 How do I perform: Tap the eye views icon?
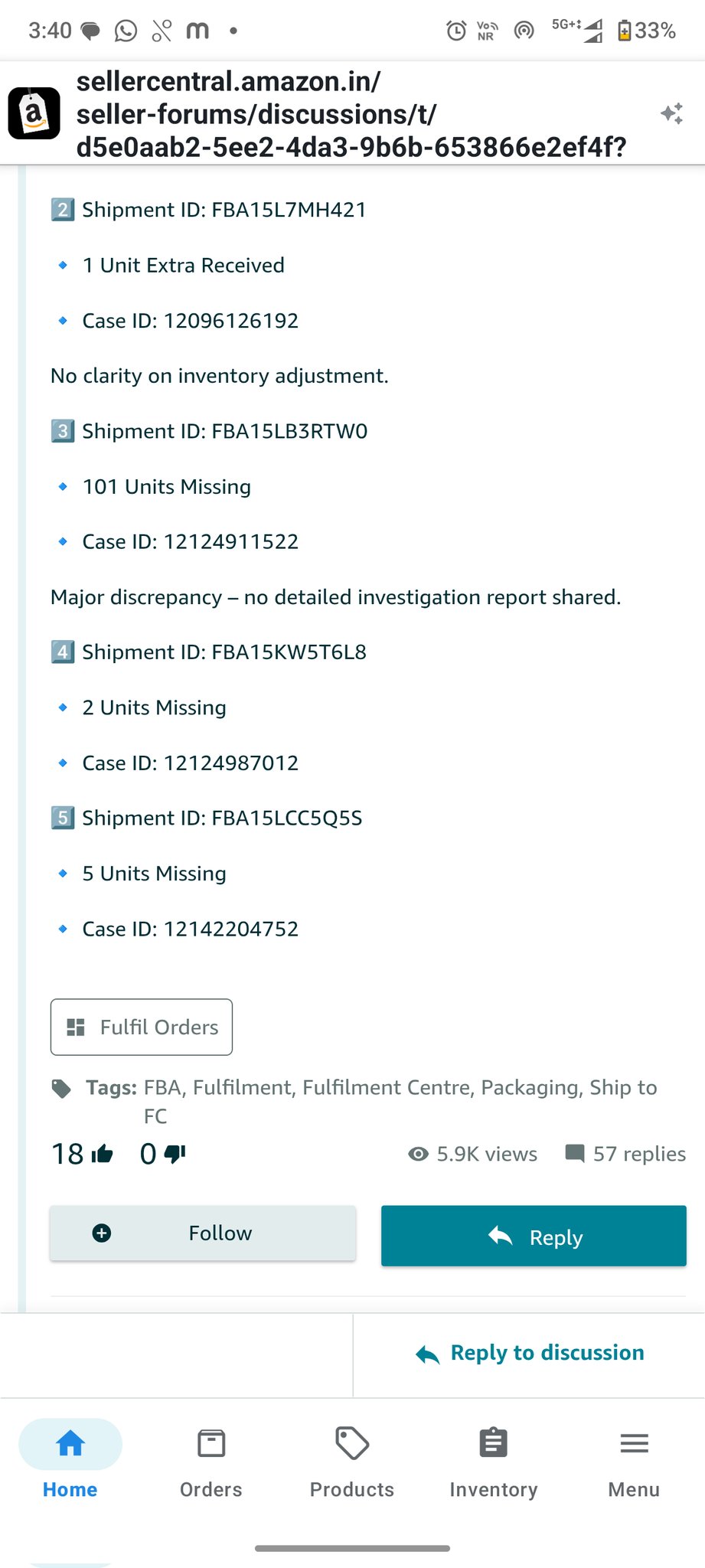418,1154
